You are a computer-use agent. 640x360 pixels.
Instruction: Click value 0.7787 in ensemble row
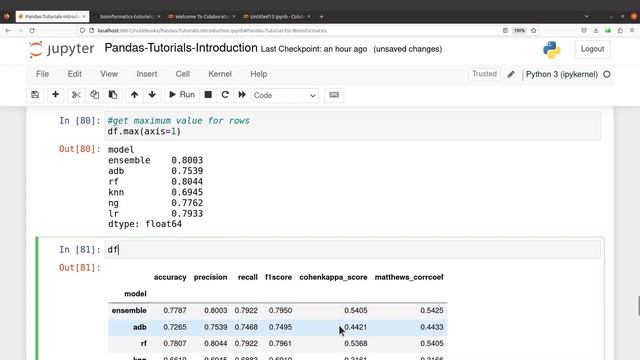[x=175, y=310]
